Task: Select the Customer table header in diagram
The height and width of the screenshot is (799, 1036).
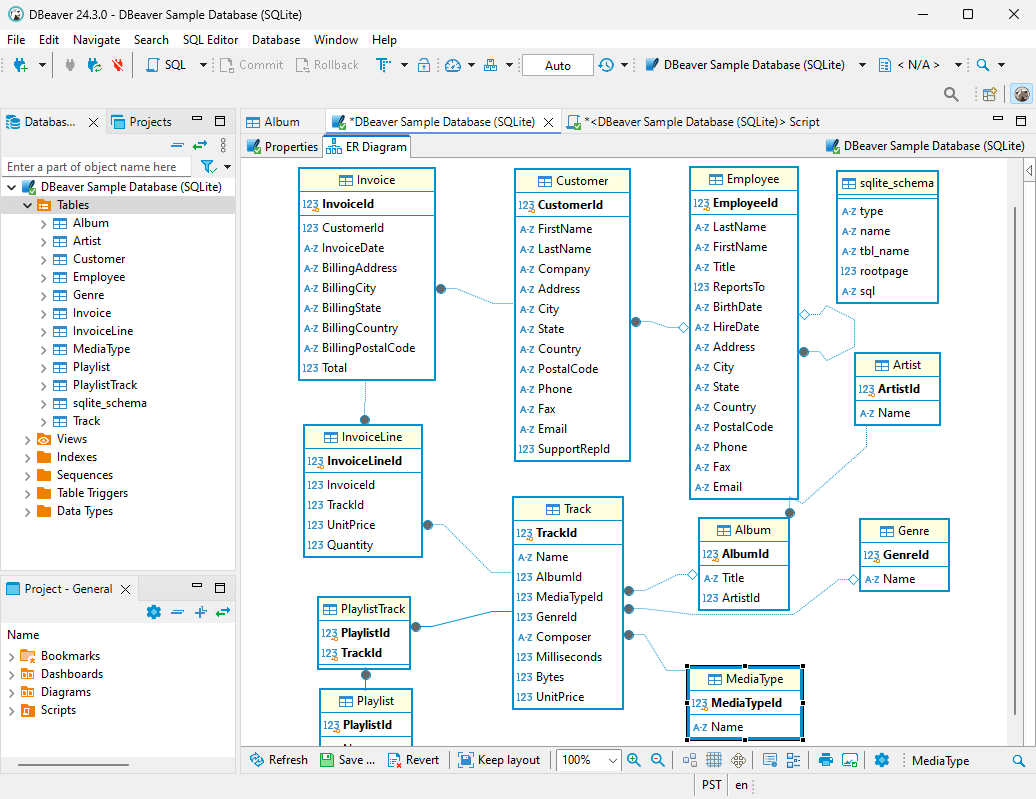Action: [x=572, y=181]
